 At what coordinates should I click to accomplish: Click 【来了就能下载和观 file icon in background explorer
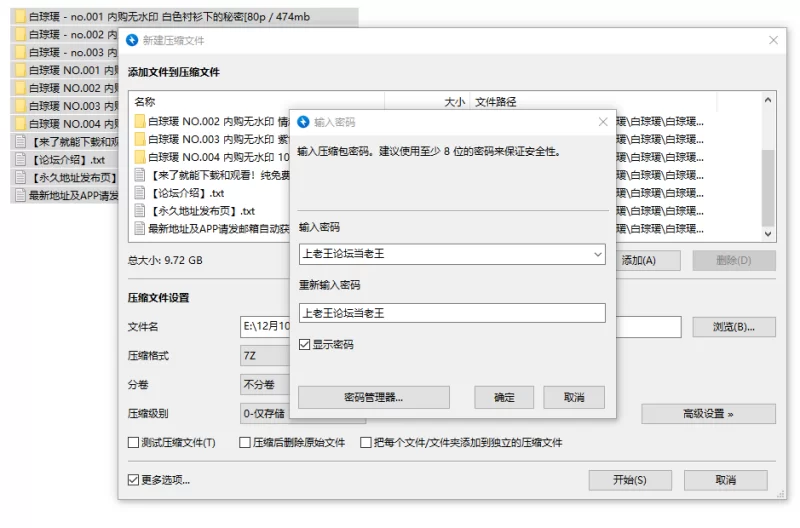point(20,142)
